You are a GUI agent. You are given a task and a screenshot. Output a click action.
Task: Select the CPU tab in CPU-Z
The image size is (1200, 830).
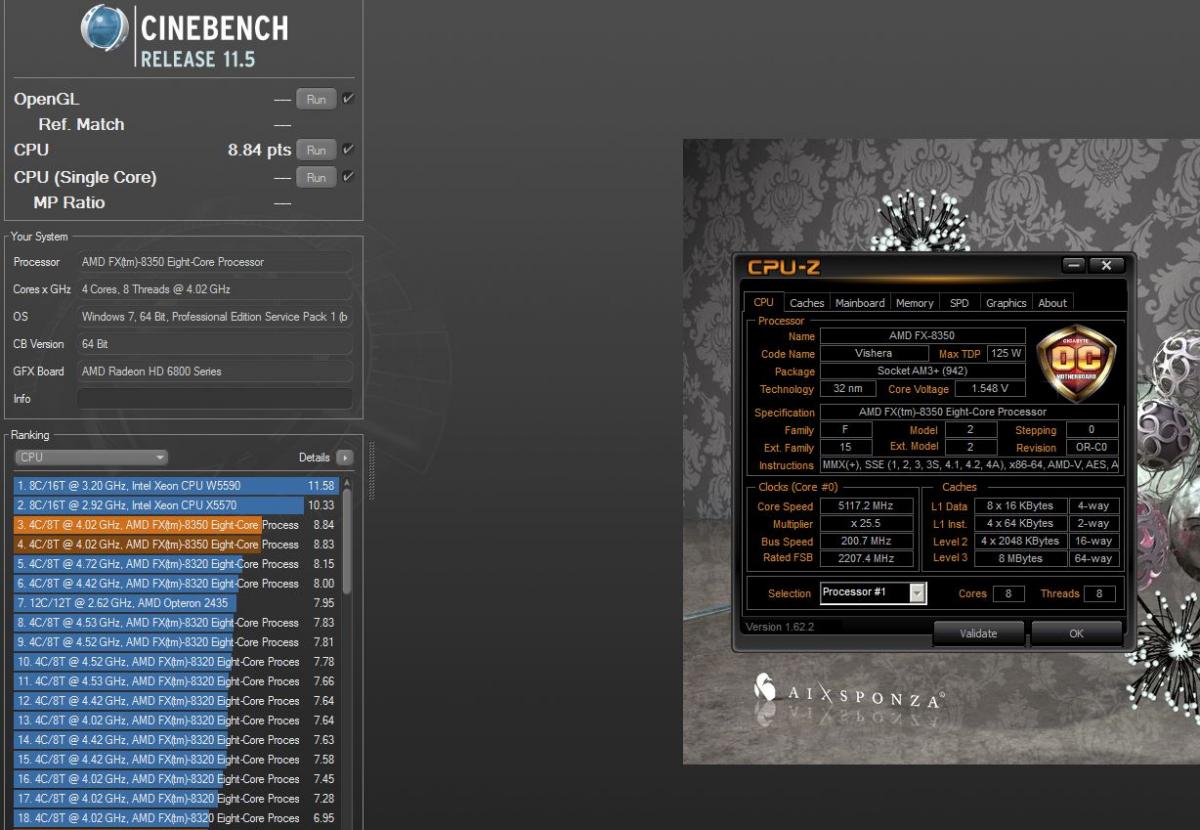[763, 302]
